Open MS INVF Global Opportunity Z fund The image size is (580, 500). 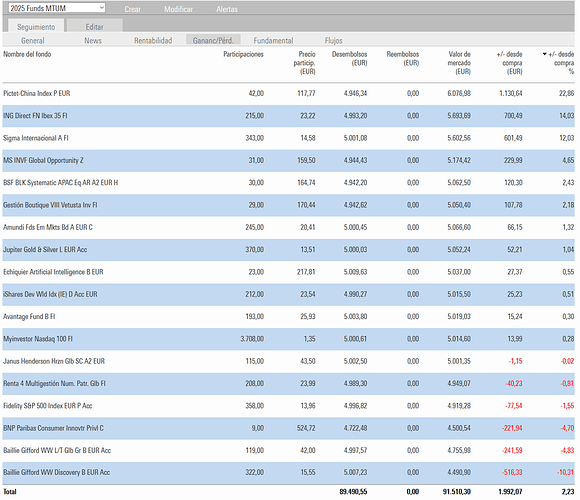pos(43,161)
